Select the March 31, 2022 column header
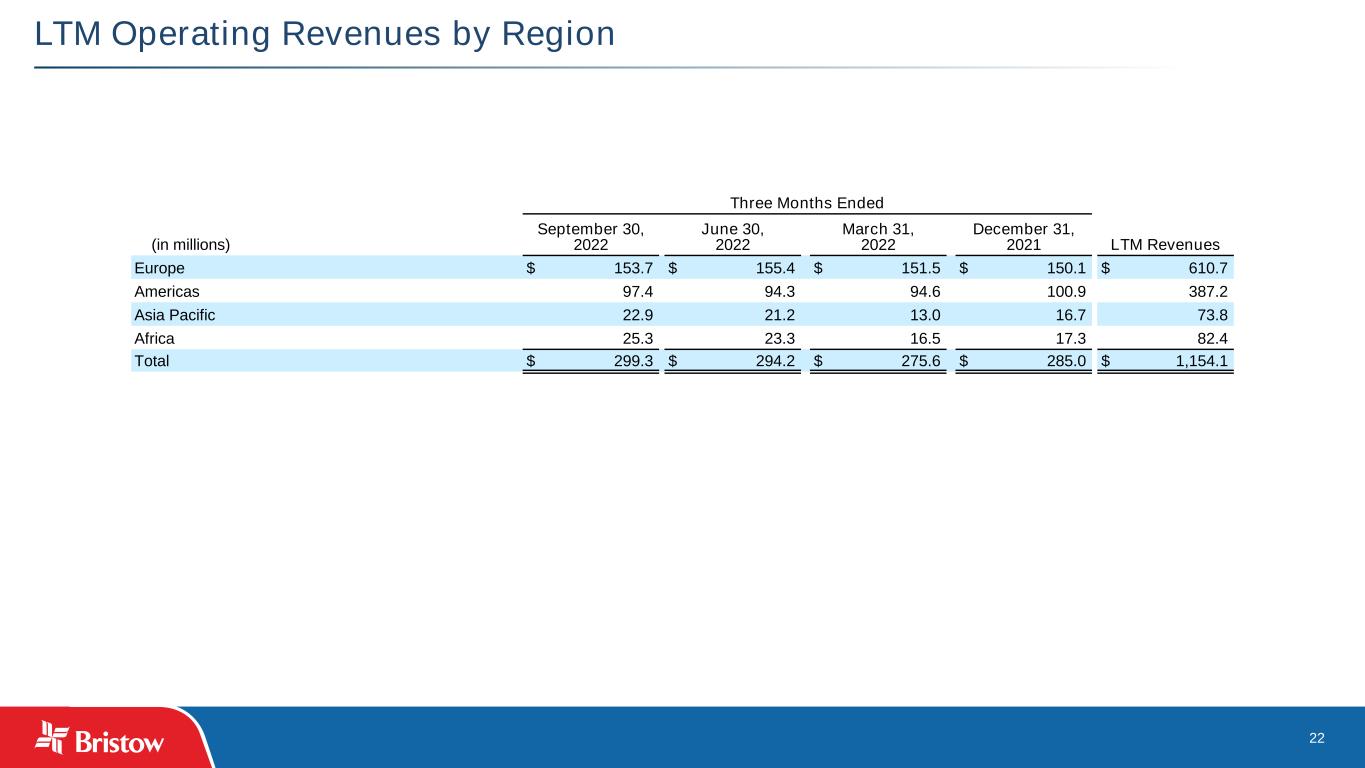Screen dimensions: 1365x768 (878, 236)
